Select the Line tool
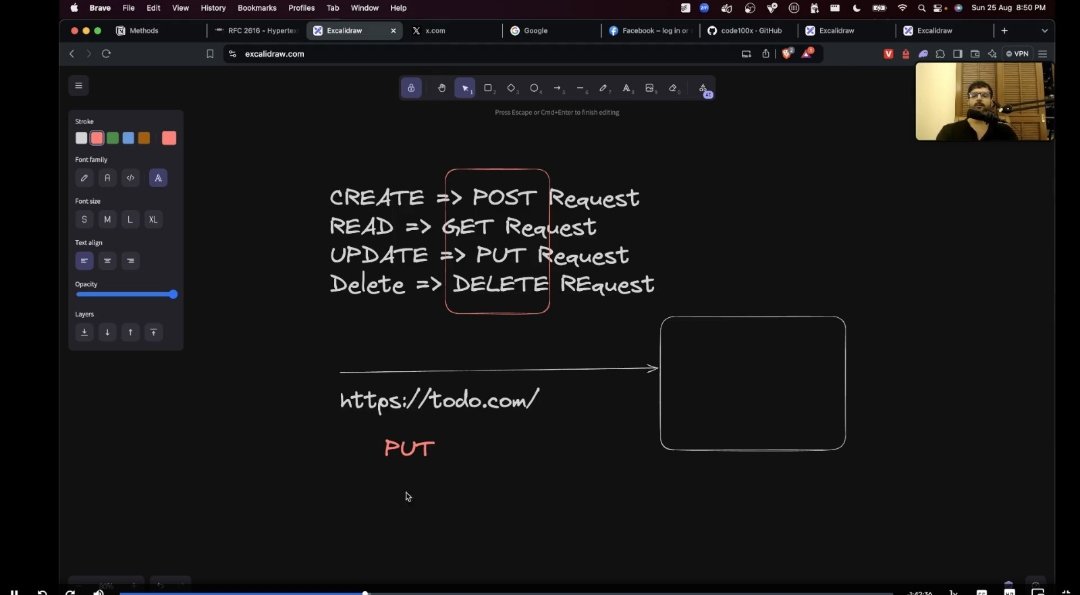1080x595 pixels. [581, 88]
